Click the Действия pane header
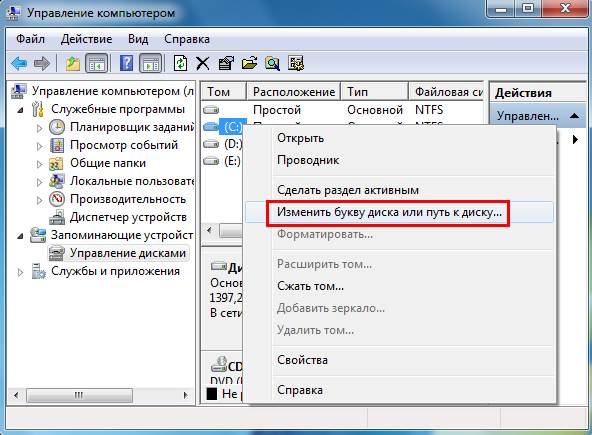This screenshot has height=435, width=592. pyautogui.click(x=537, y=93)
